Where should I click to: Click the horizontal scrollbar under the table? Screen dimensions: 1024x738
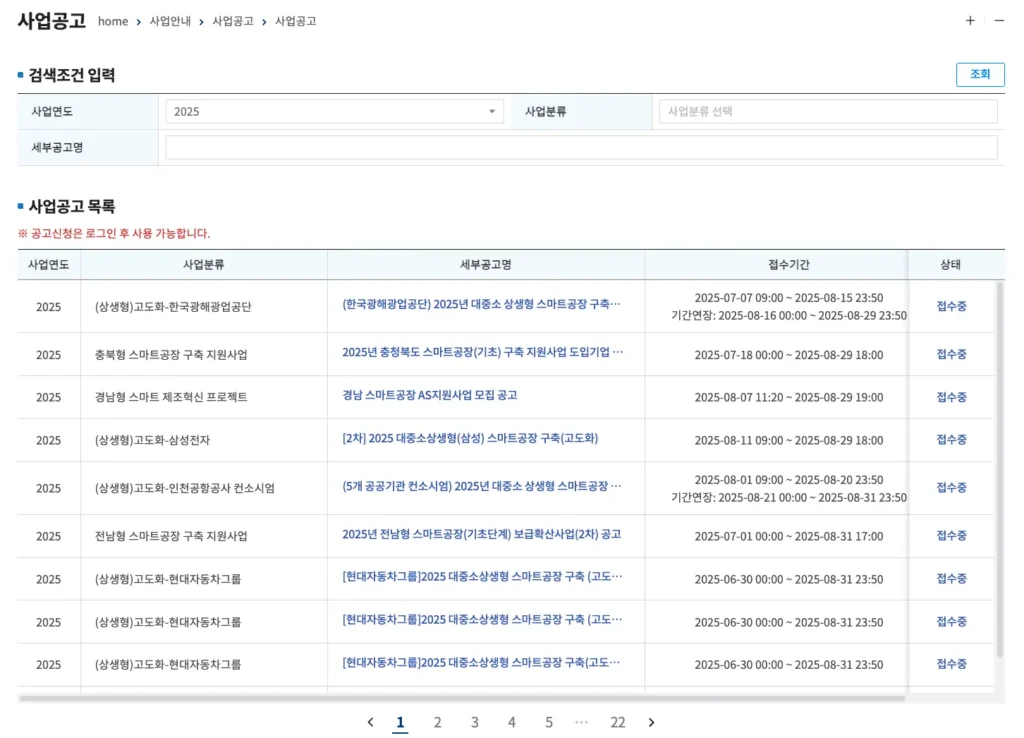(462, 698)
